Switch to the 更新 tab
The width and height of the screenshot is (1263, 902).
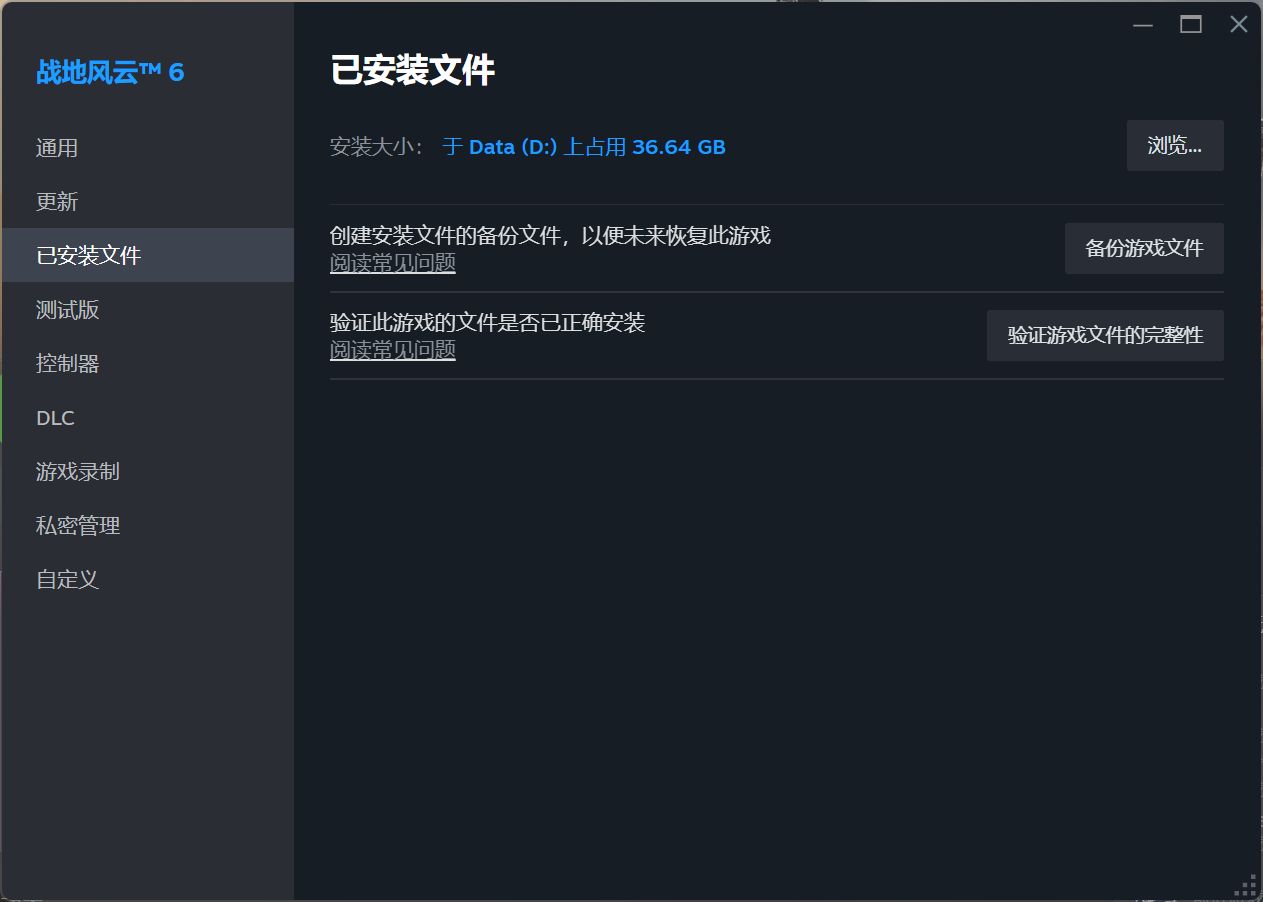point(57,202)
